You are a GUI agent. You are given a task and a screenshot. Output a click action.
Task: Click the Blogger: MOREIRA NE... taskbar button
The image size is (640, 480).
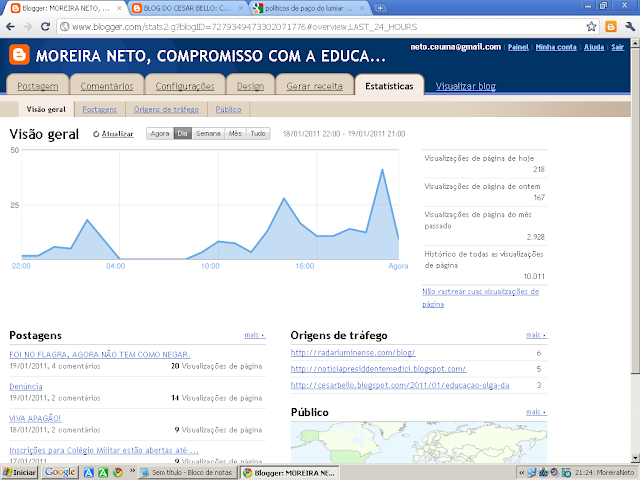(289, 473)
